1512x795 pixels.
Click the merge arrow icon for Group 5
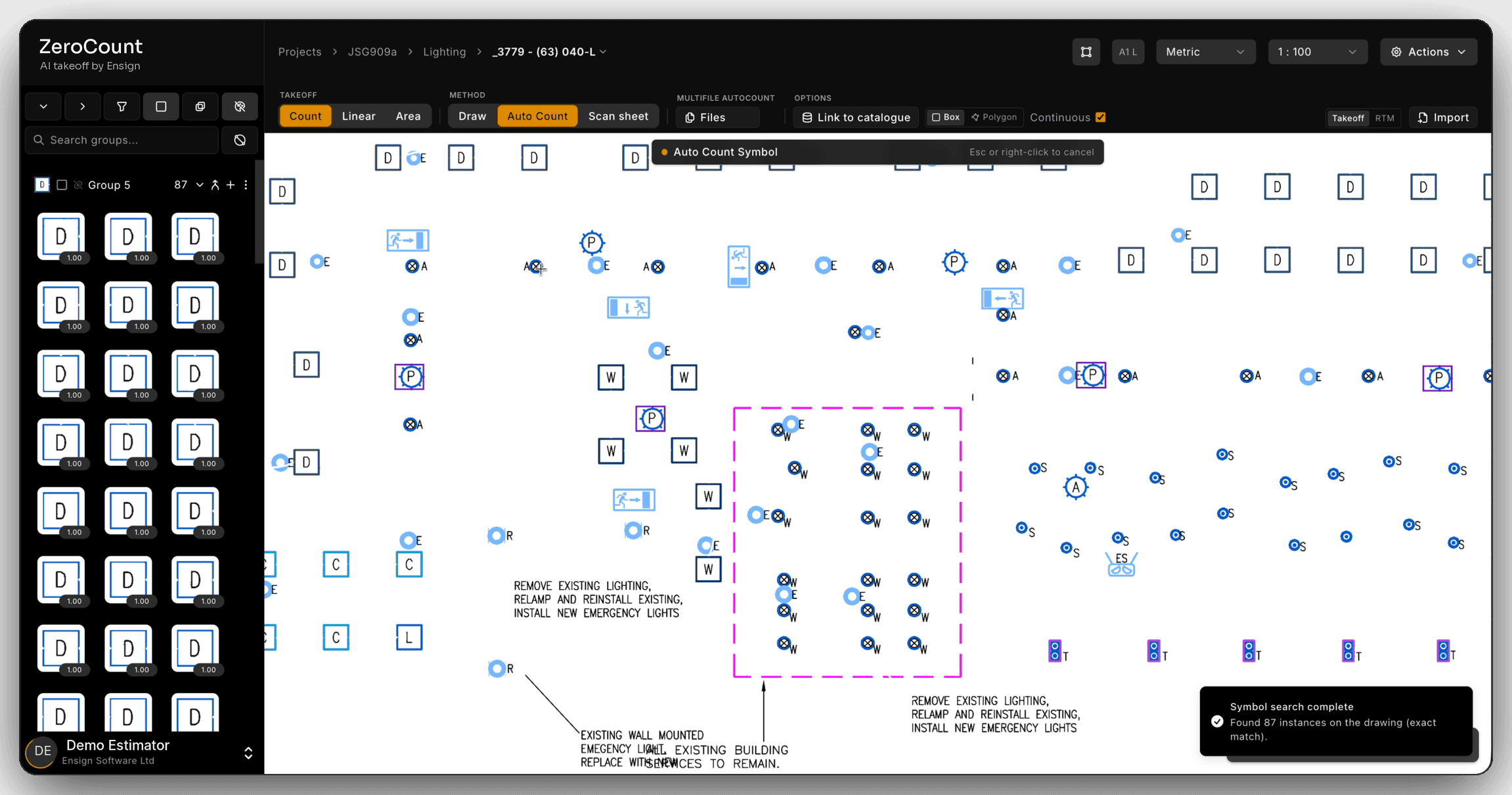coord(215,185)
